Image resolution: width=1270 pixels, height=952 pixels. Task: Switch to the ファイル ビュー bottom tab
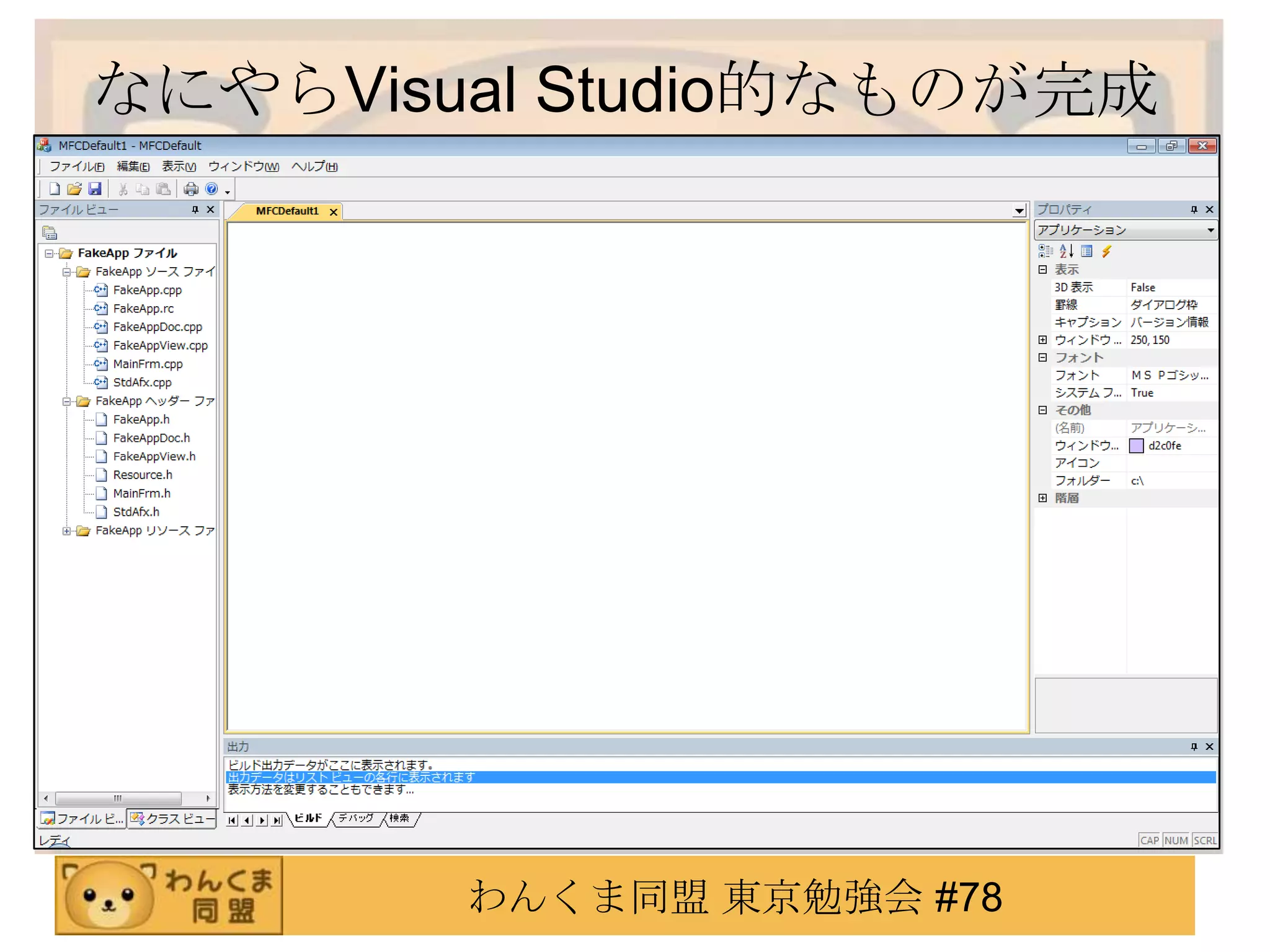tap(82, 819)
